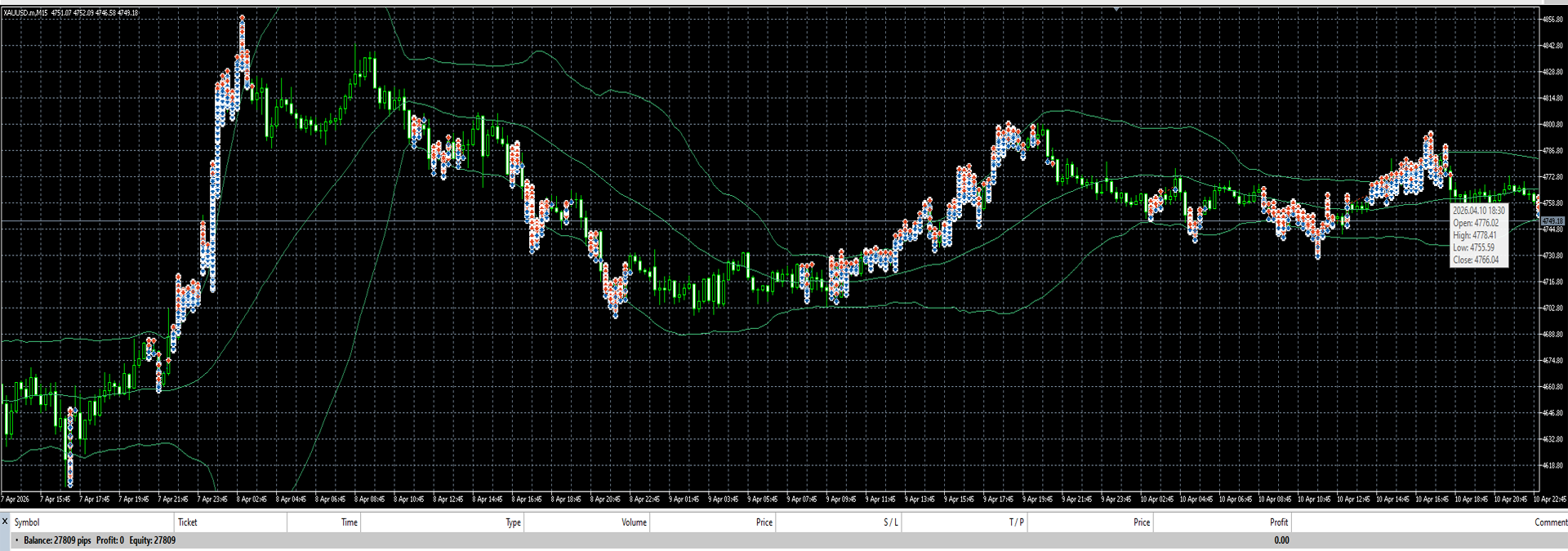Click the XAUUSD.m,M15 chart title text
This screenshot has width=1568, height=551.
(25, 13)
